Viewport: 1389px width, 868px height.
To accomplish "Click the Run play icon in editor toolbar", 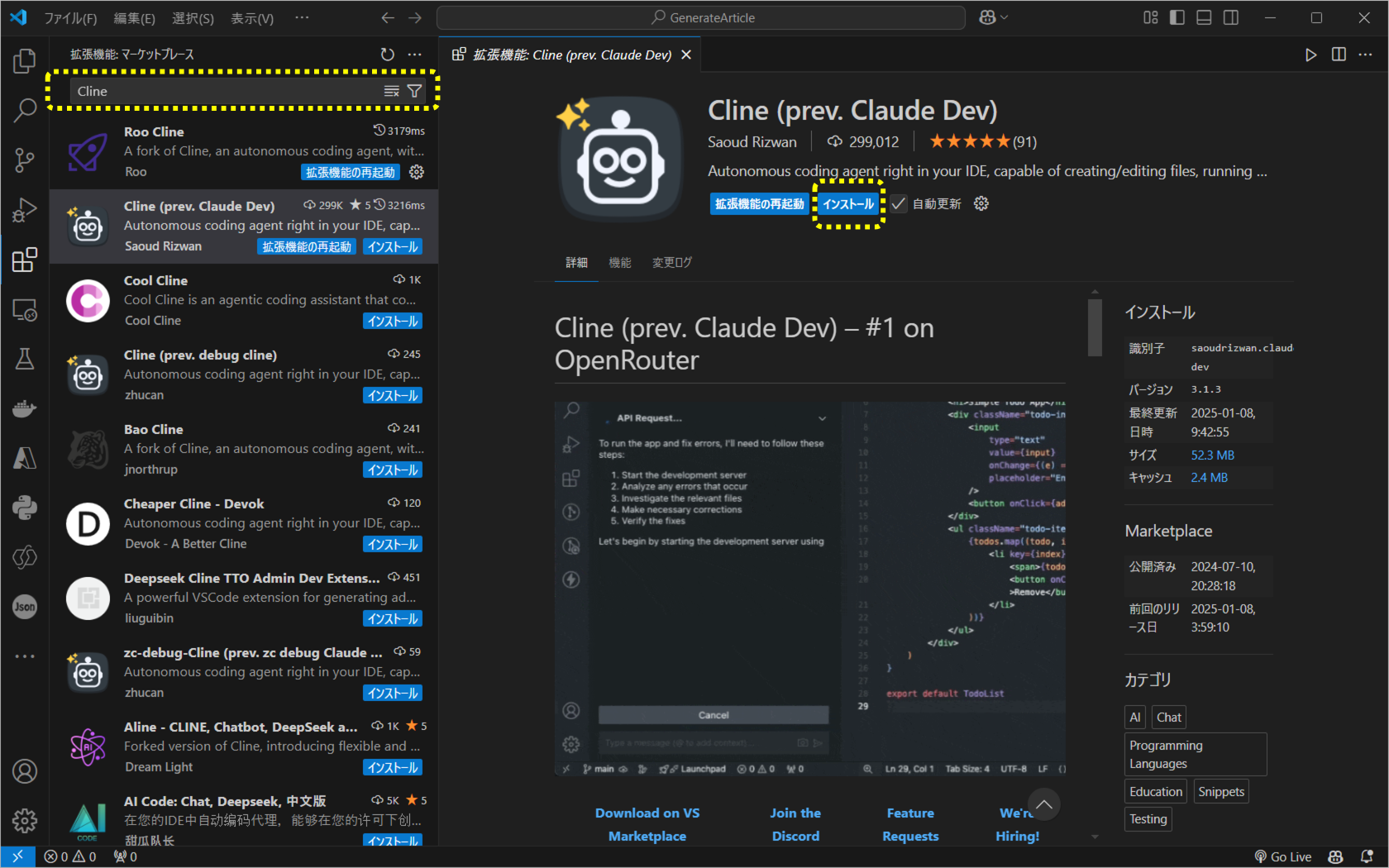I will coord(1310,55).
